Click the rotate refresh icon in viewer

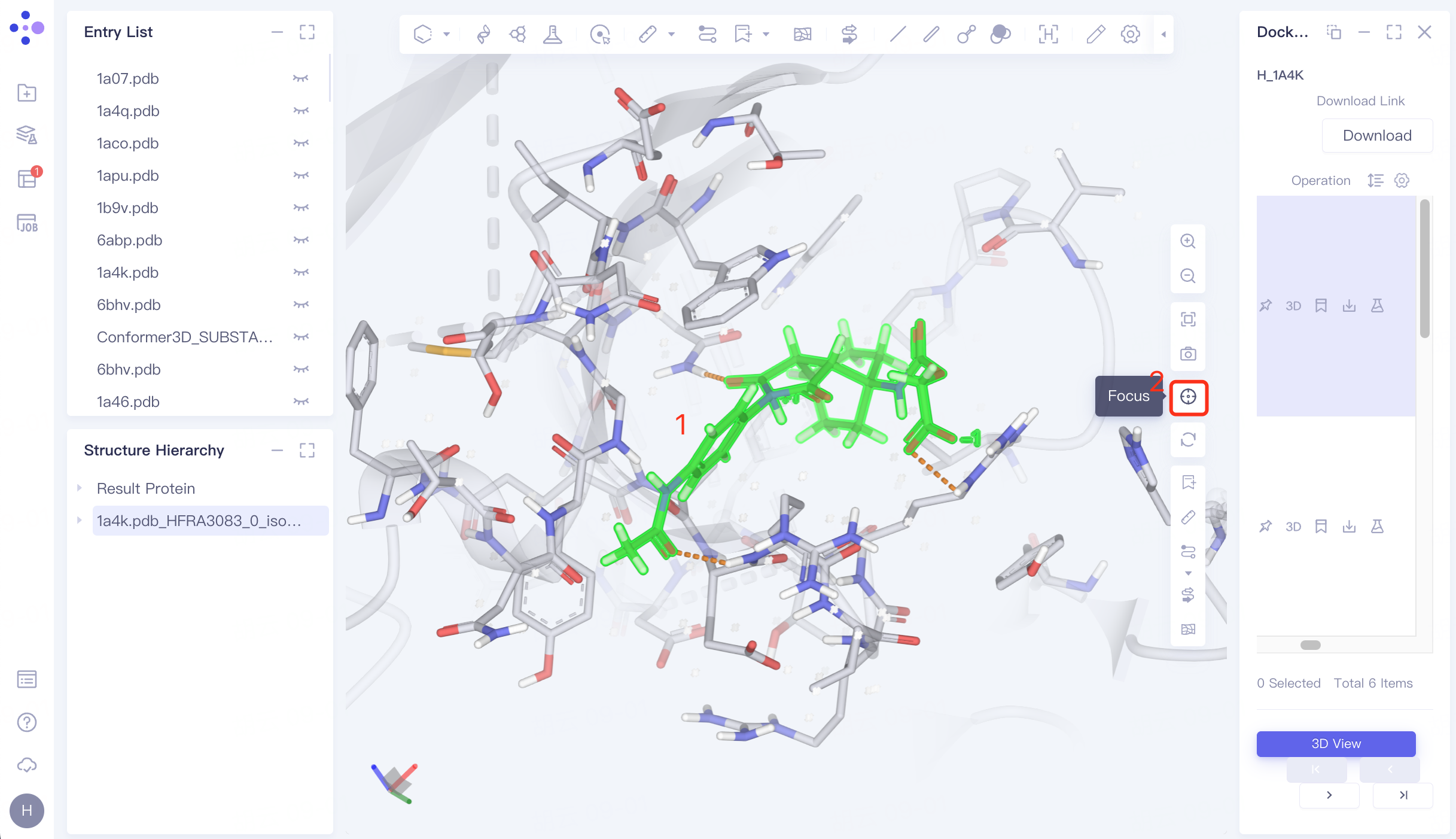click(x=1188, y=440)
